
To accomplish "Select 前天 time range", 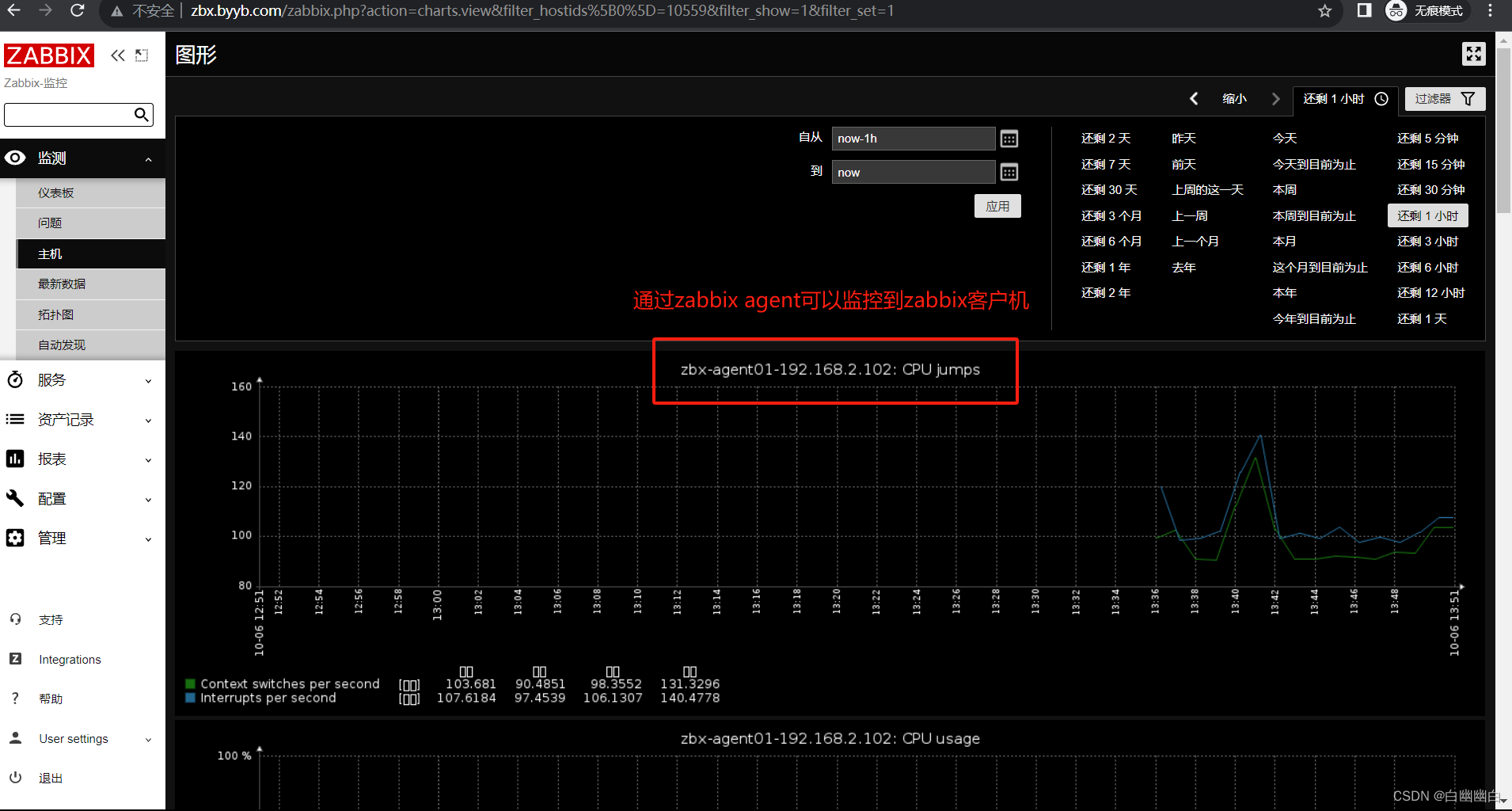I will coord(1183,165).
